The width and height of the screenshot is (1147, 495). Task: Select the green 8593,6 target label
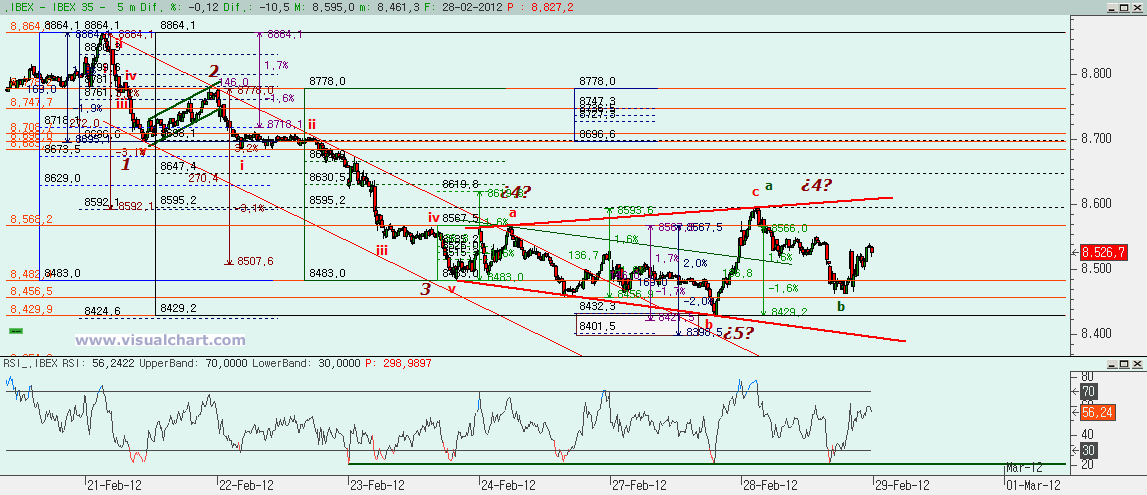(x=636, y=211)
